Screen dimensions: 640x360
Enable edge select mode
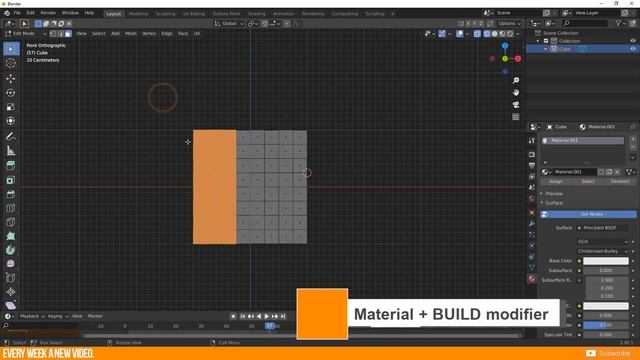tap(60, 34)
